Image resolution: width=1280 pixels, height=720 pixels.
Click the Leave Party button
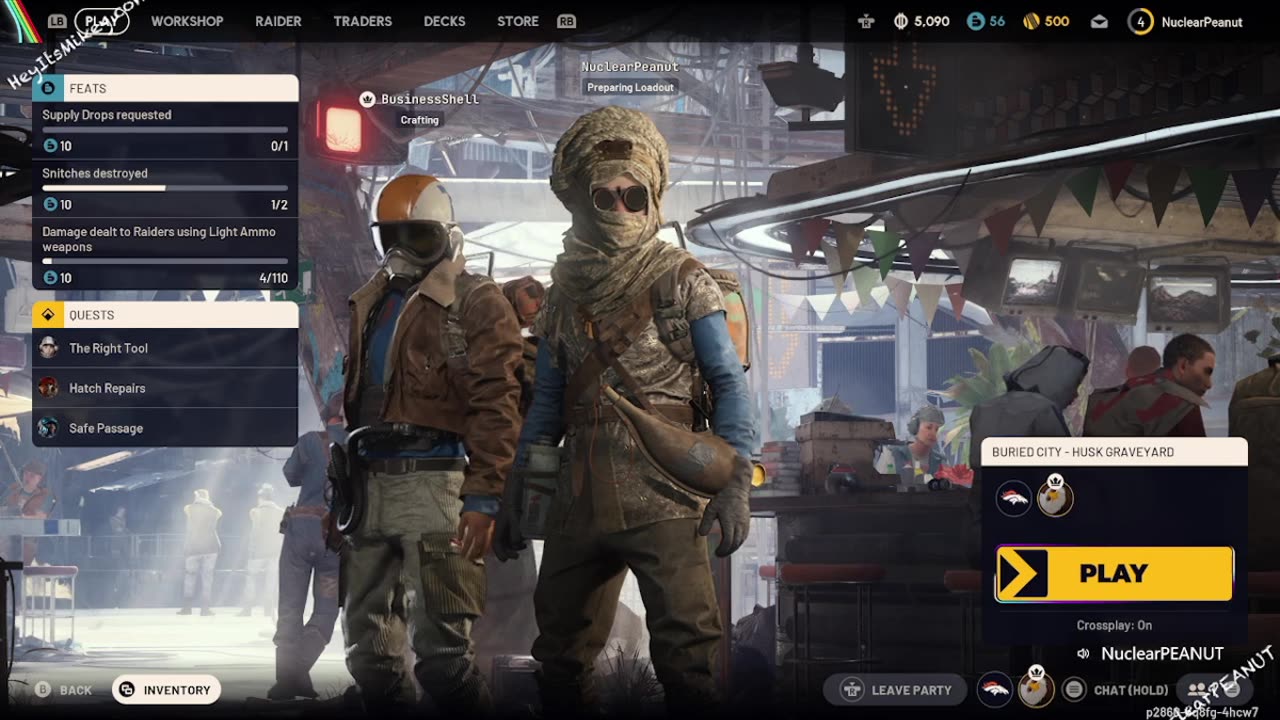pos(895,690)
